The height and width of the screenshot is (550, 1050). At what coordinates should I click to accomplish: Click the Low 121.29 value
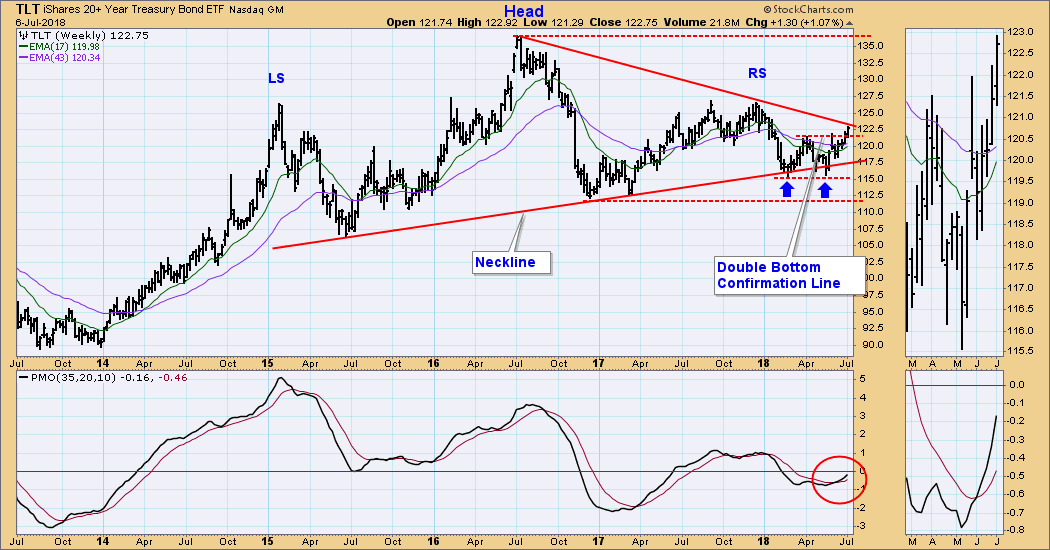[553, 22]
